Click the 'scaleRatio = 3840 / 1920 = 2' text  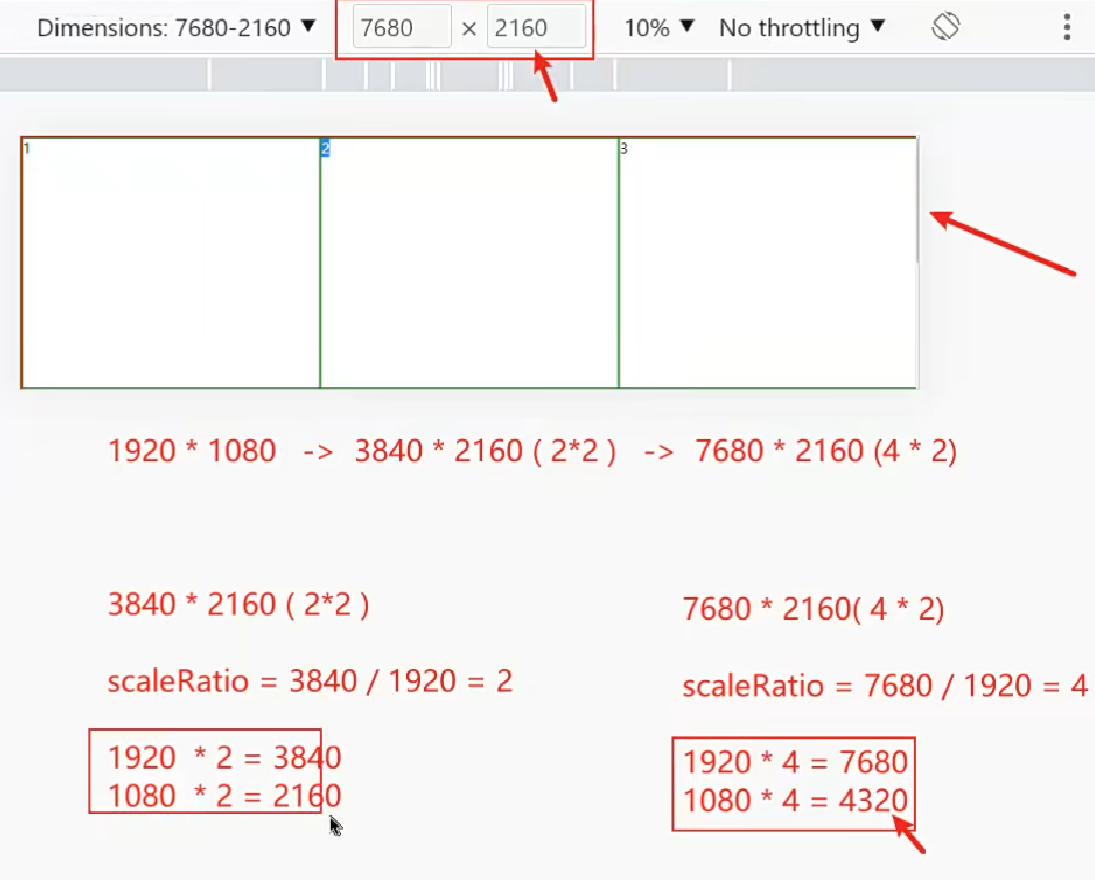tap(310, 682)
